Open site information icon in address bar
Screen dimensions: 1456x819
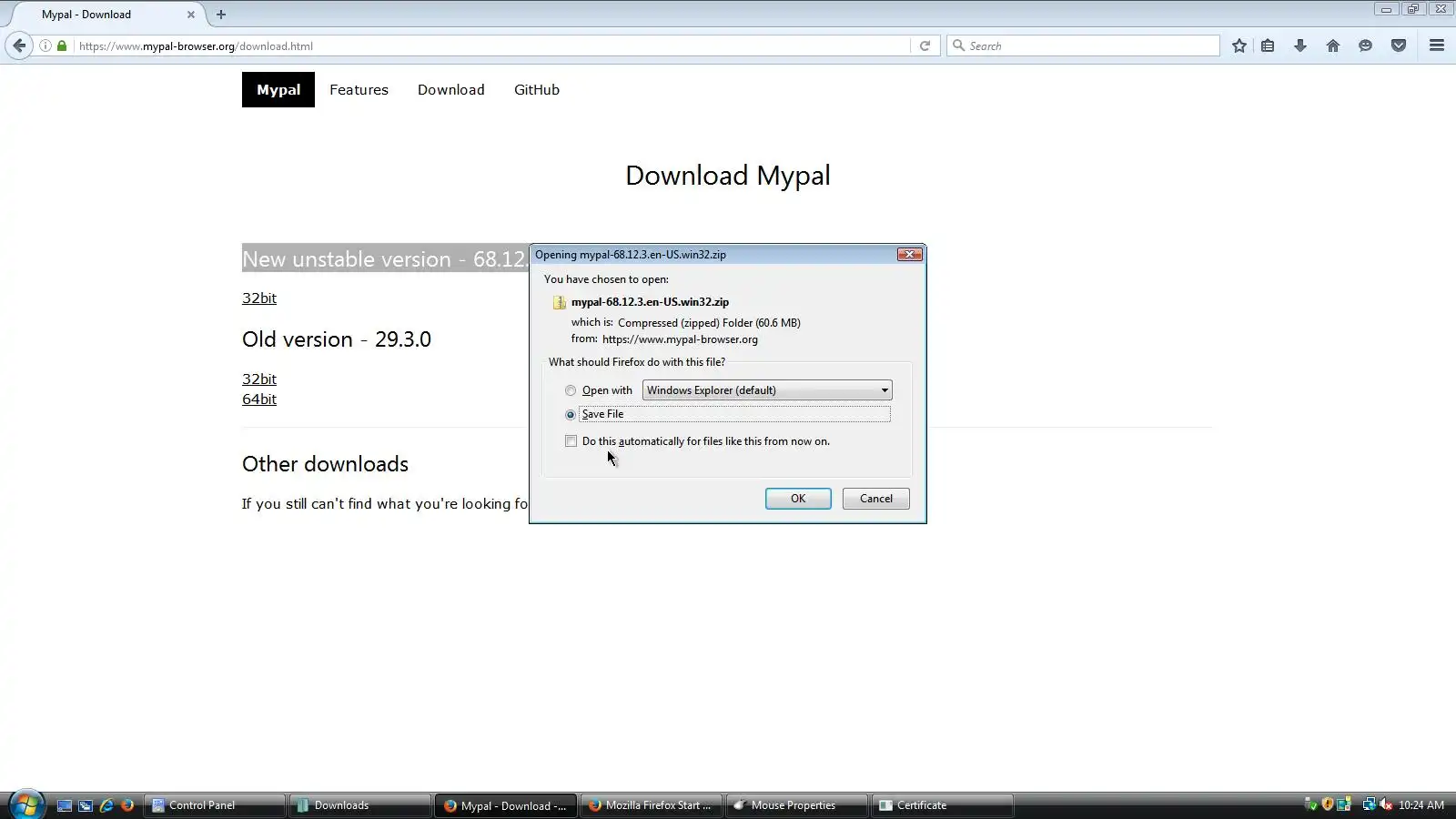coord(45,45)
